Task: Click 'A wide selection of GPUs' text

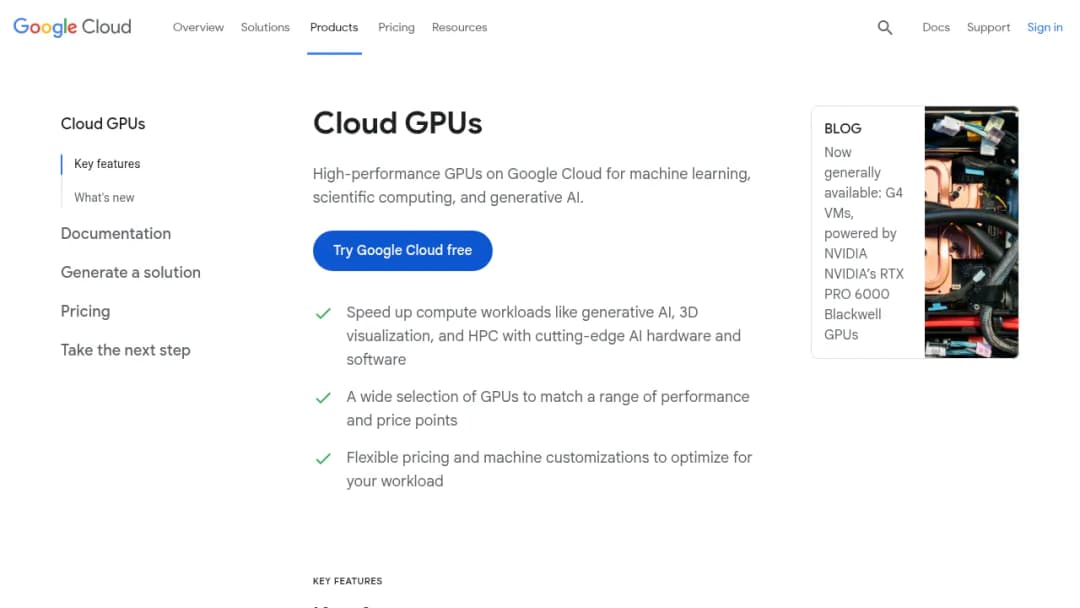Action: [x=548, y=408]
